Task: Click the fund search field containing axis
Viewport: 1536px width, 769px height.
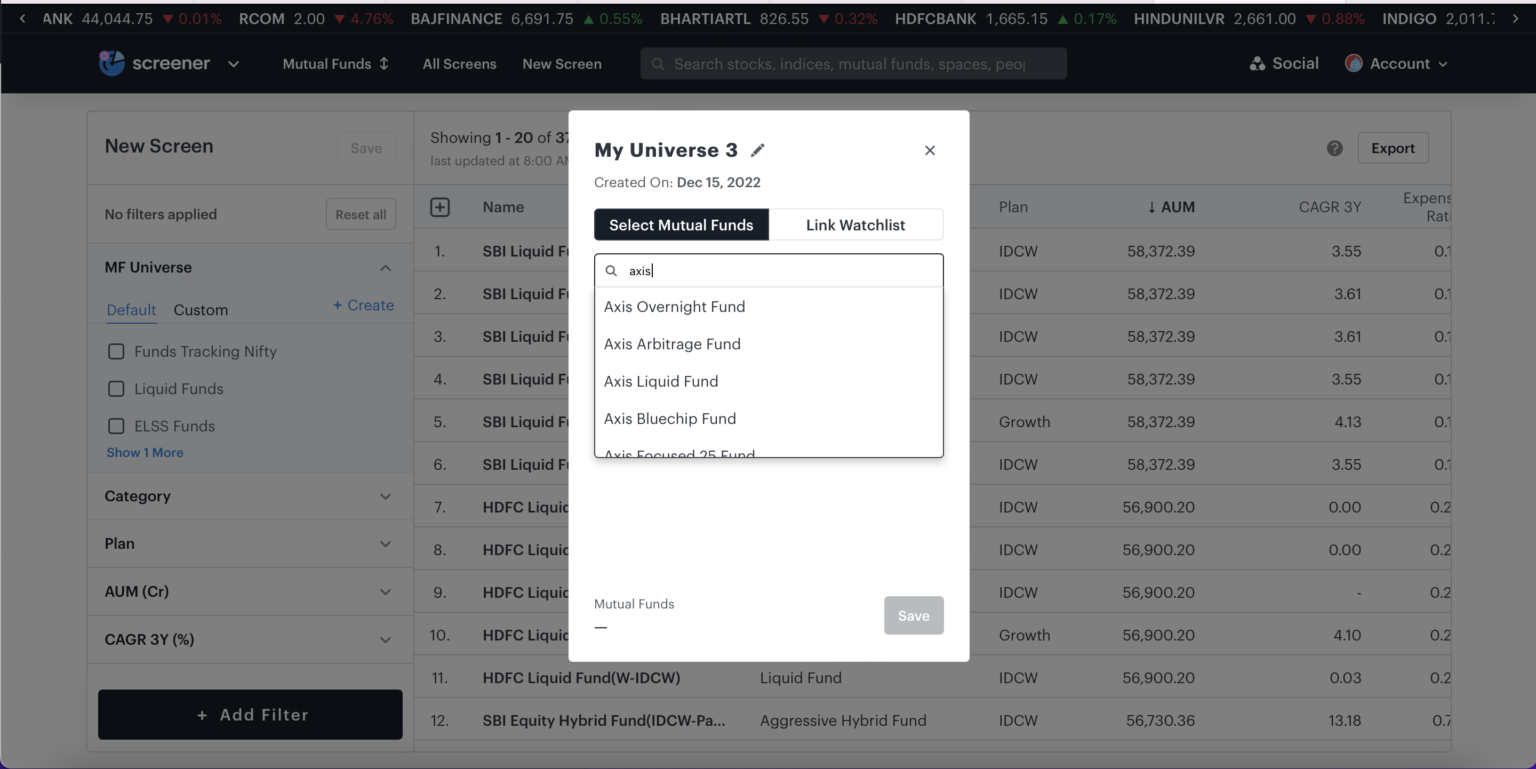Action: pos(780,271)
